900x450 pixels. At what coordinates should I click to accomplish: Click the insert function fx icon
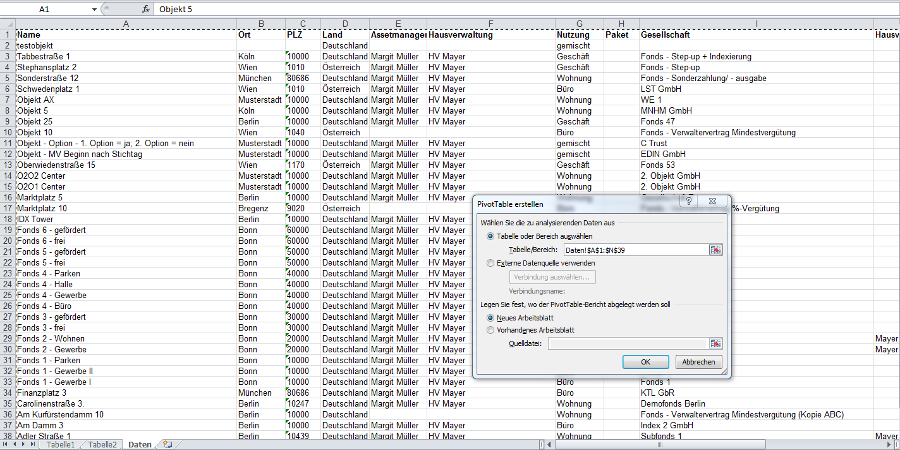(146, 9)
